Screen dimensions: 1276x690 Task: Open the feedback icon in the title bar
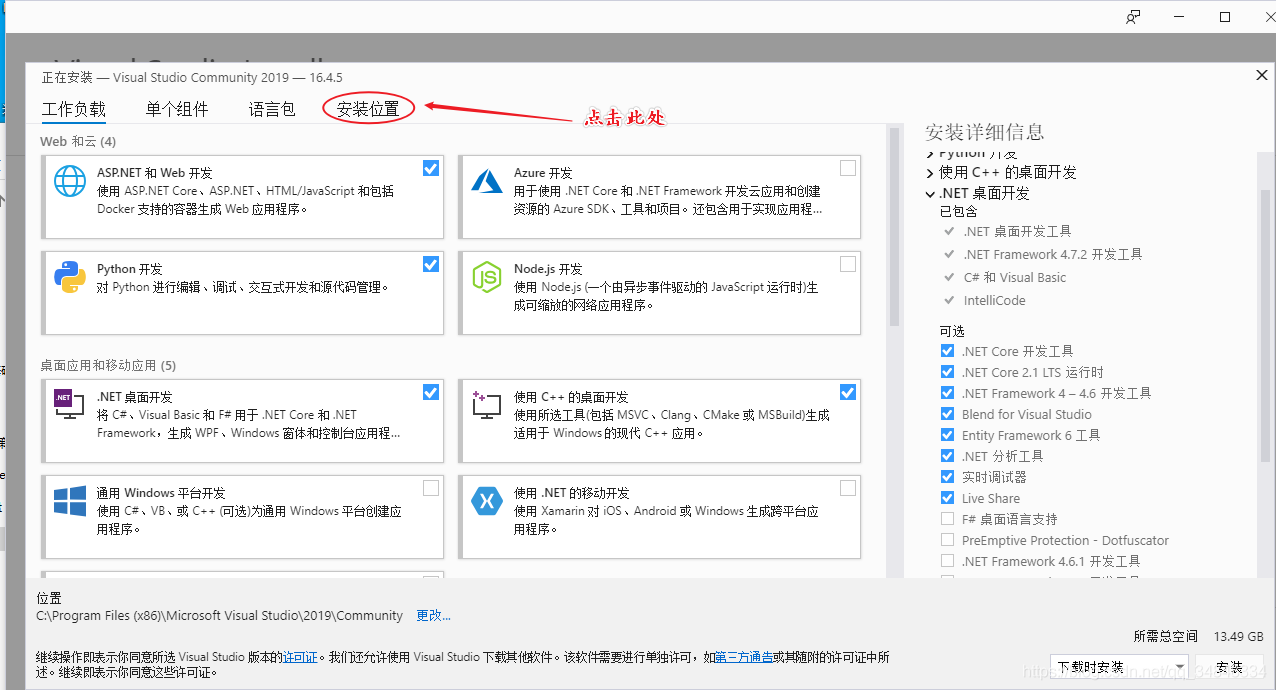click(1133, 16)
